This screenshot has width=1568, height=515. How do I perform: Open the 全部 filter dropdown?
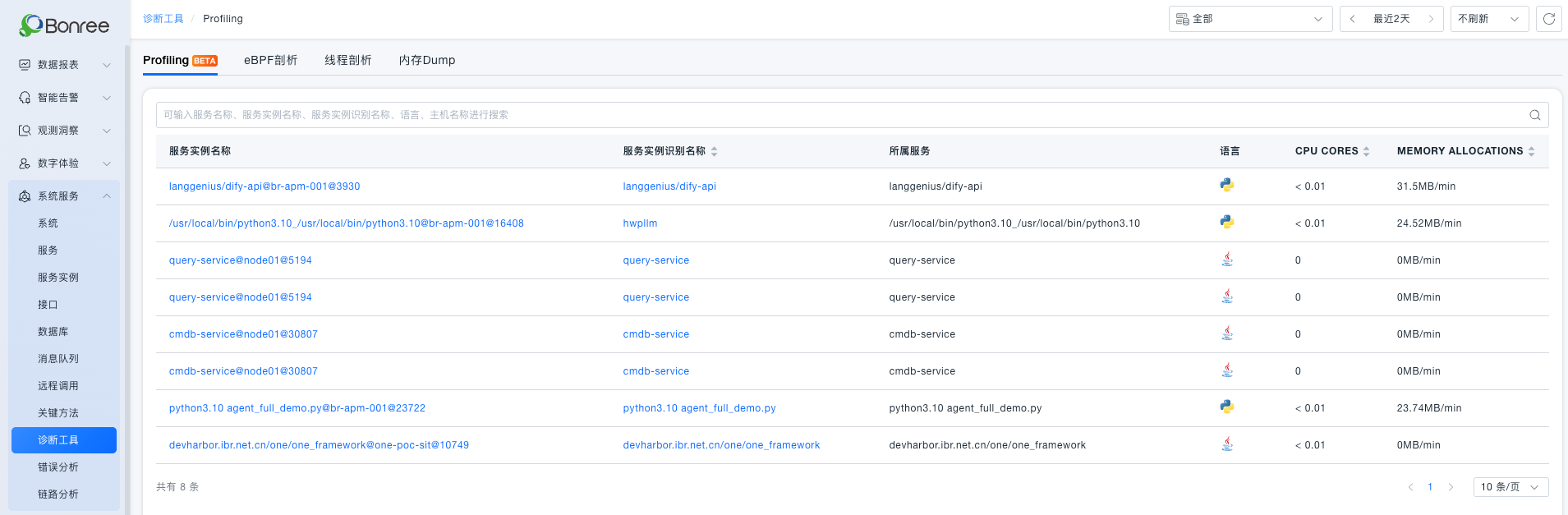(1250, 19)
